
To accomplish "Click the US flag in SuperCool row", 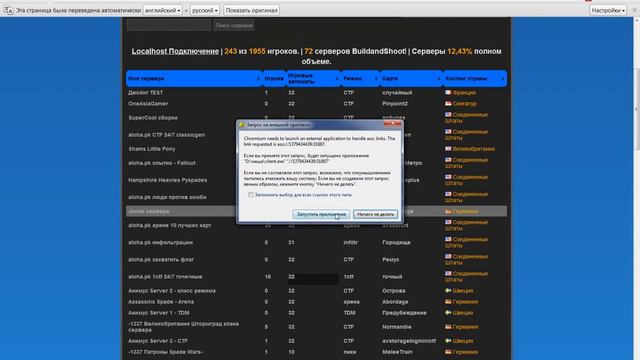I will [448, 115].
